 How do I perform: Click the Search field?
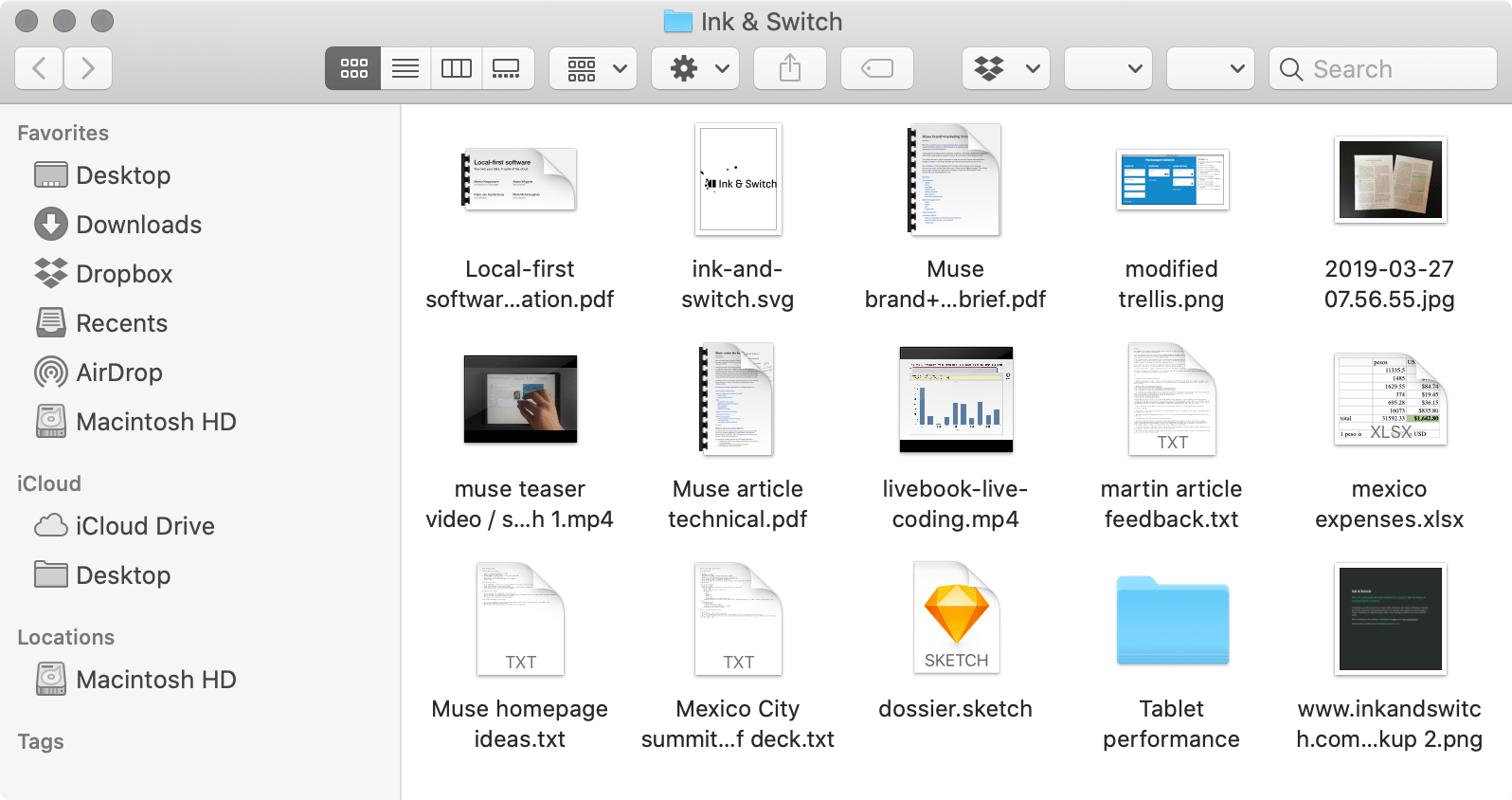(x=1383, y=68)
